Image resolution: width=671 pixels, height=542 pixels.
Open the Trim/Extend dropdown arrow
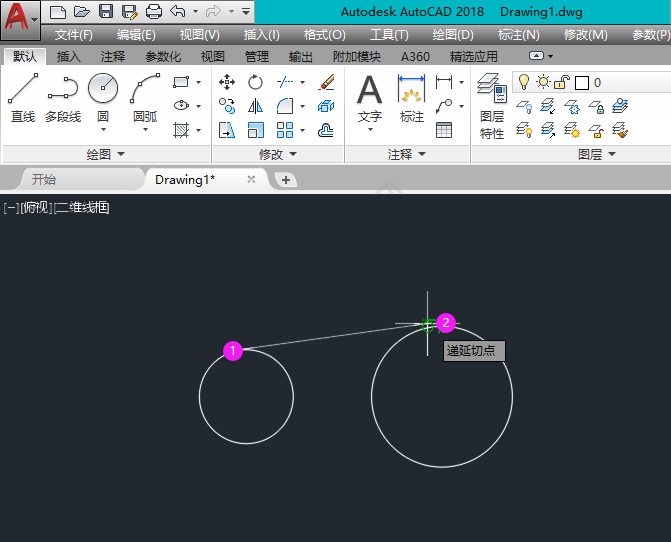coord(302,82)
